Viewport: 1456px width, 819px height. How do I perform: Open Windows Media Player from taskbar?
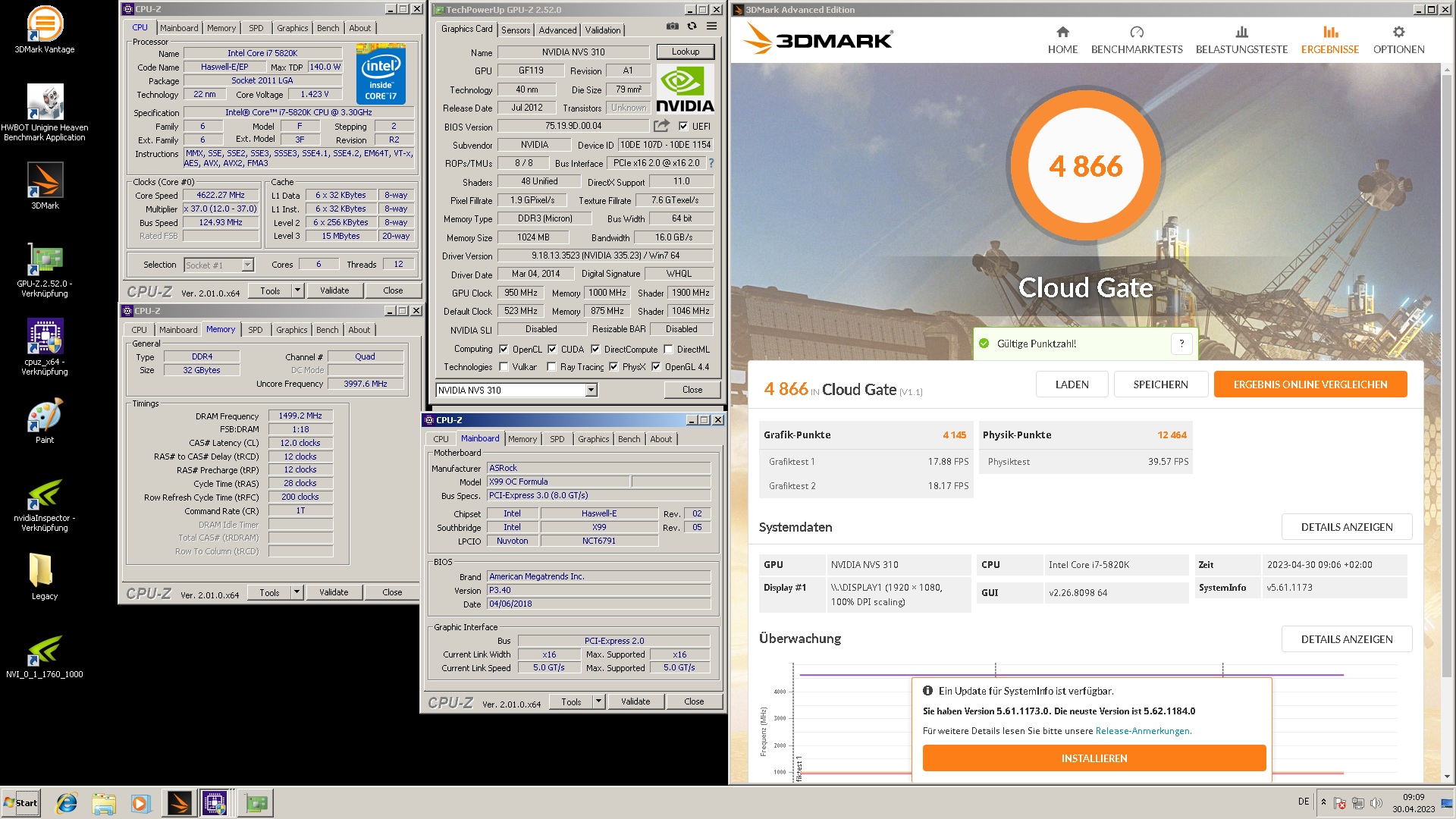140,803
